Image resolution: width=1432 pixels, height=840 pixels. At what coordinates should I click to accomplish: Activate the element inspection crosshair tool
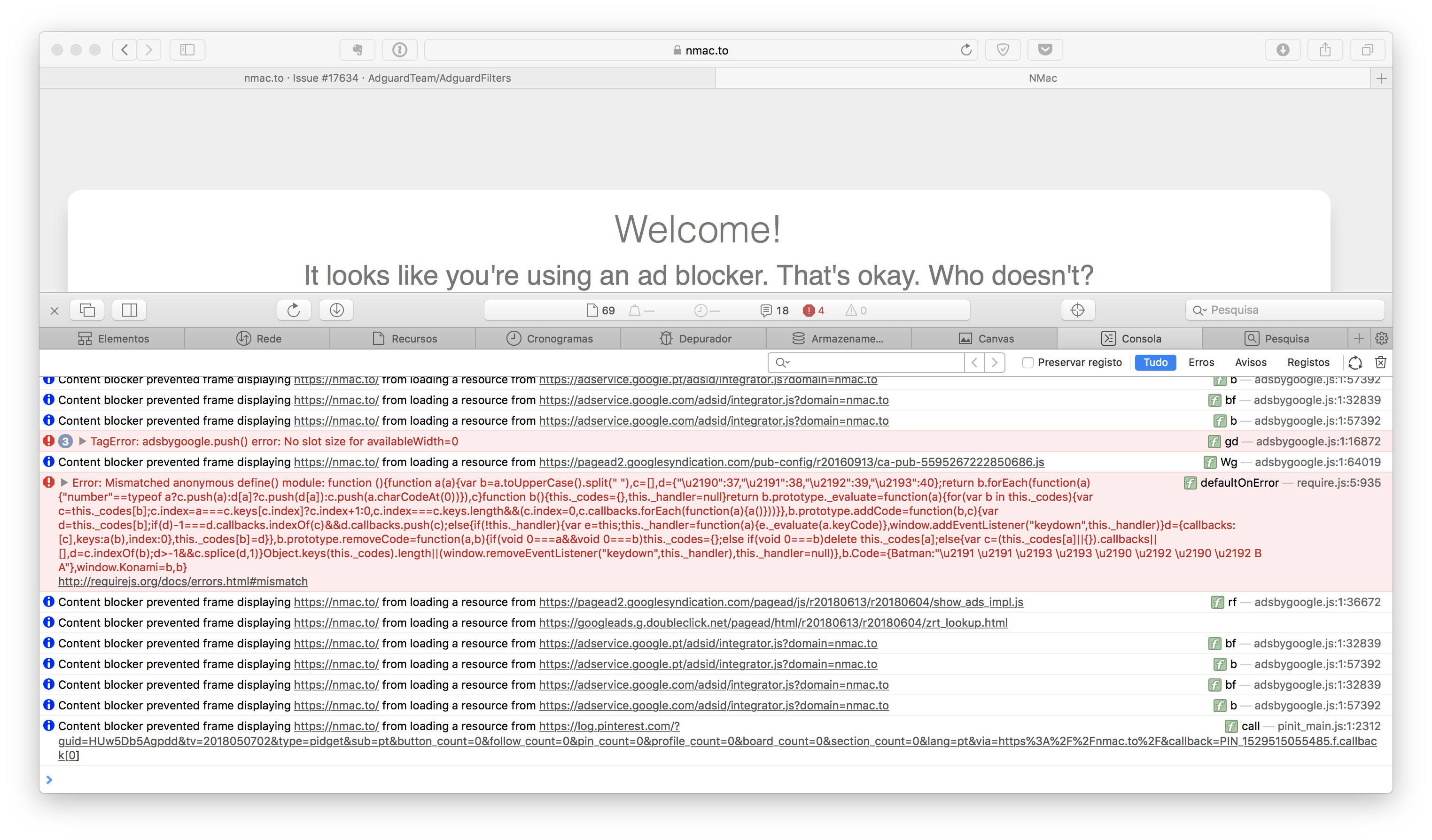click(1078, 310)
